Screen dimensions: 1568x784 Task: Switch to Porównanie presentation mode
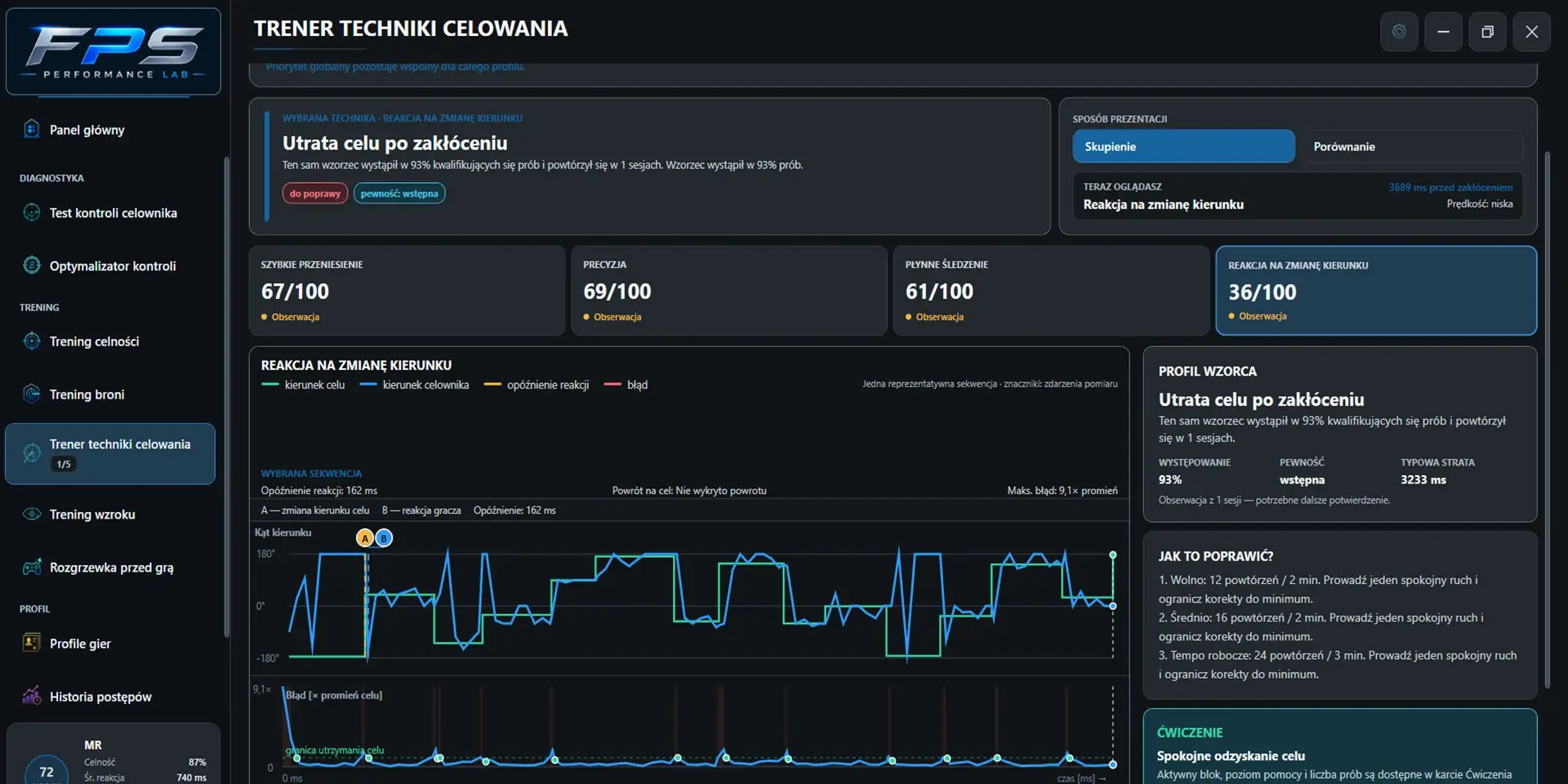pyautogui.click(x=1412, y=146)
